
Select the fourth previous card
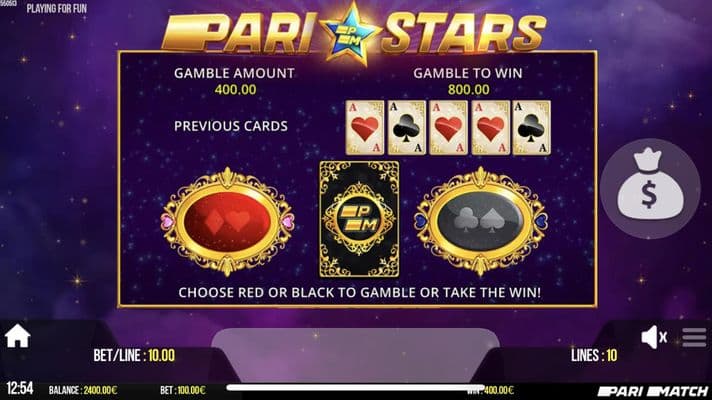490,128
